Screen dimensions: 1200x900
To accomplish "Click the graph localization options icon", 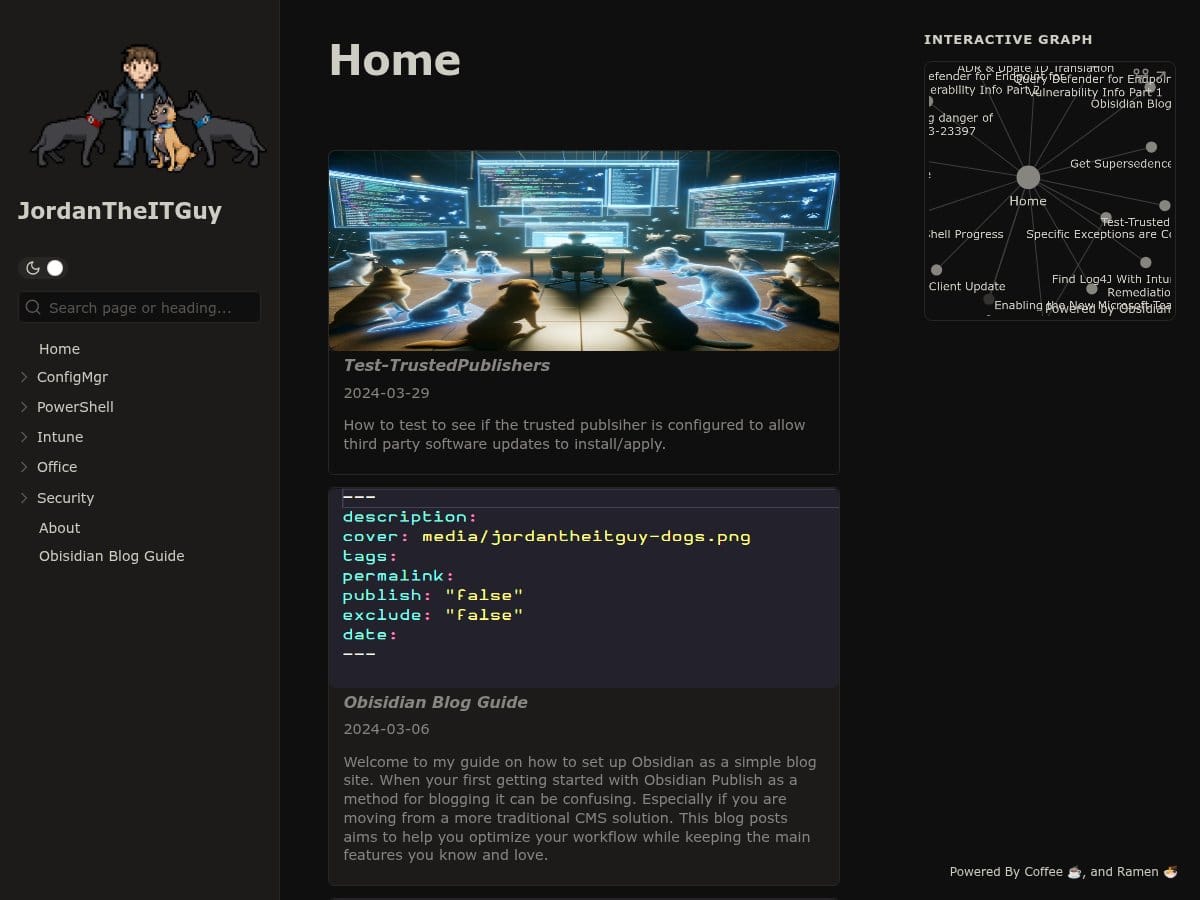I will click(x=1141, y=75).
